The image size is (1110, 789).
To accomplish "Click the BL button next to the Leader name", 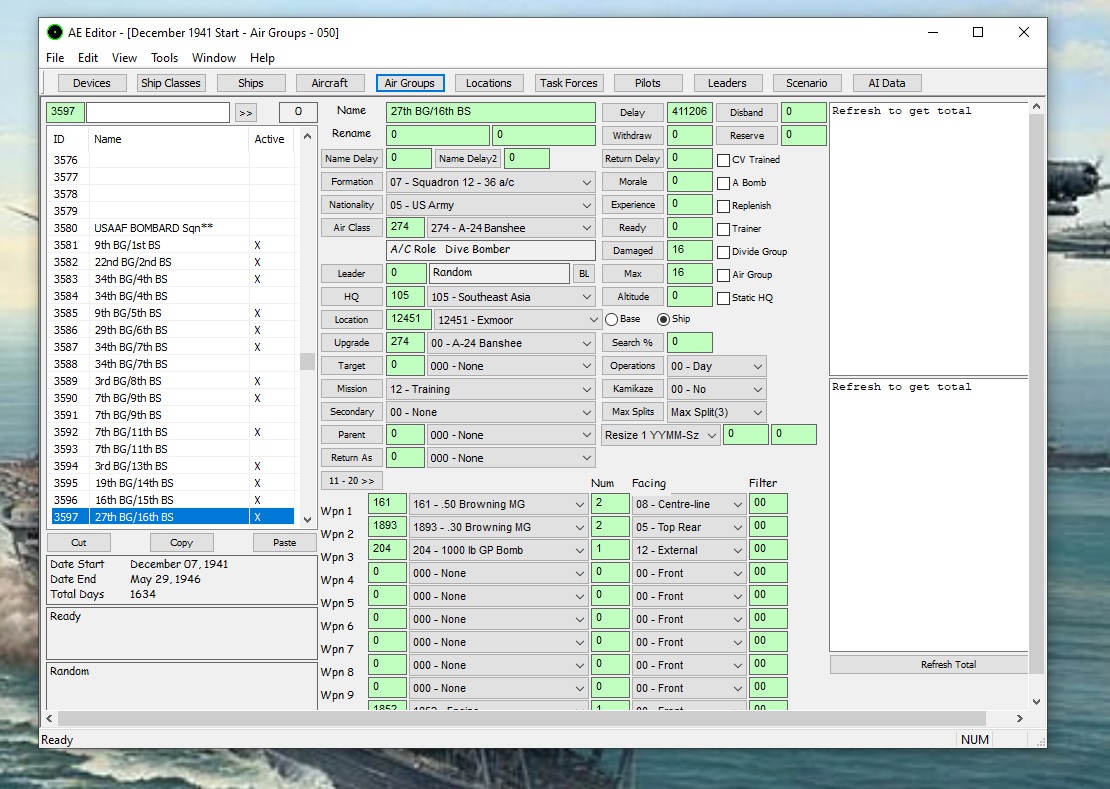I will 584,273.
